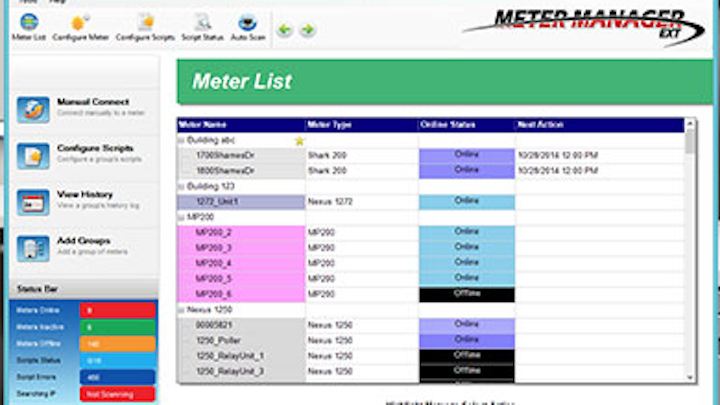Sort by the Next Action column header

pyautogui.click(x=600, y=125)
